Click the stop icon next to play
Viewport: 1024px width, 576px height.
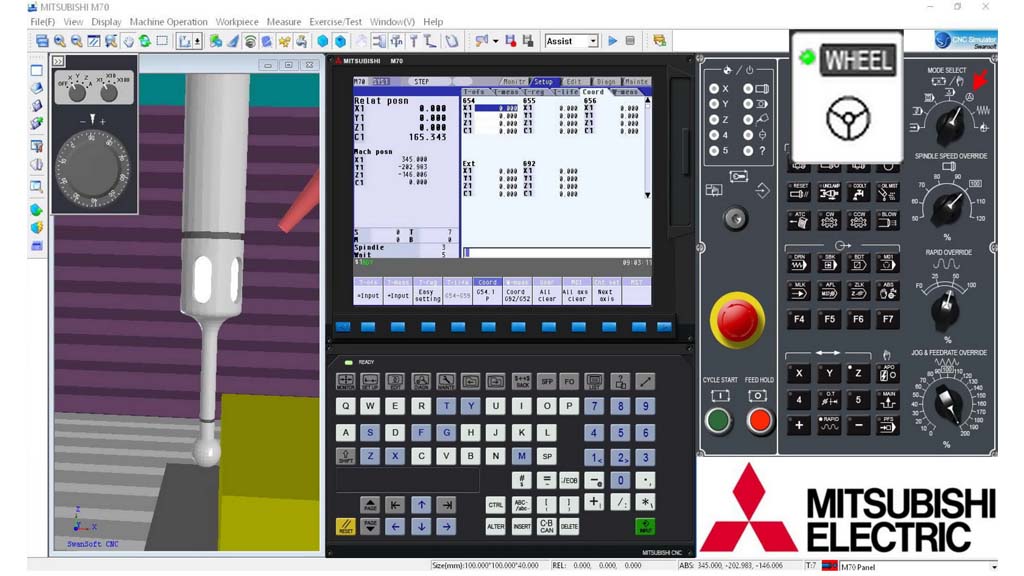pos(630,41)
